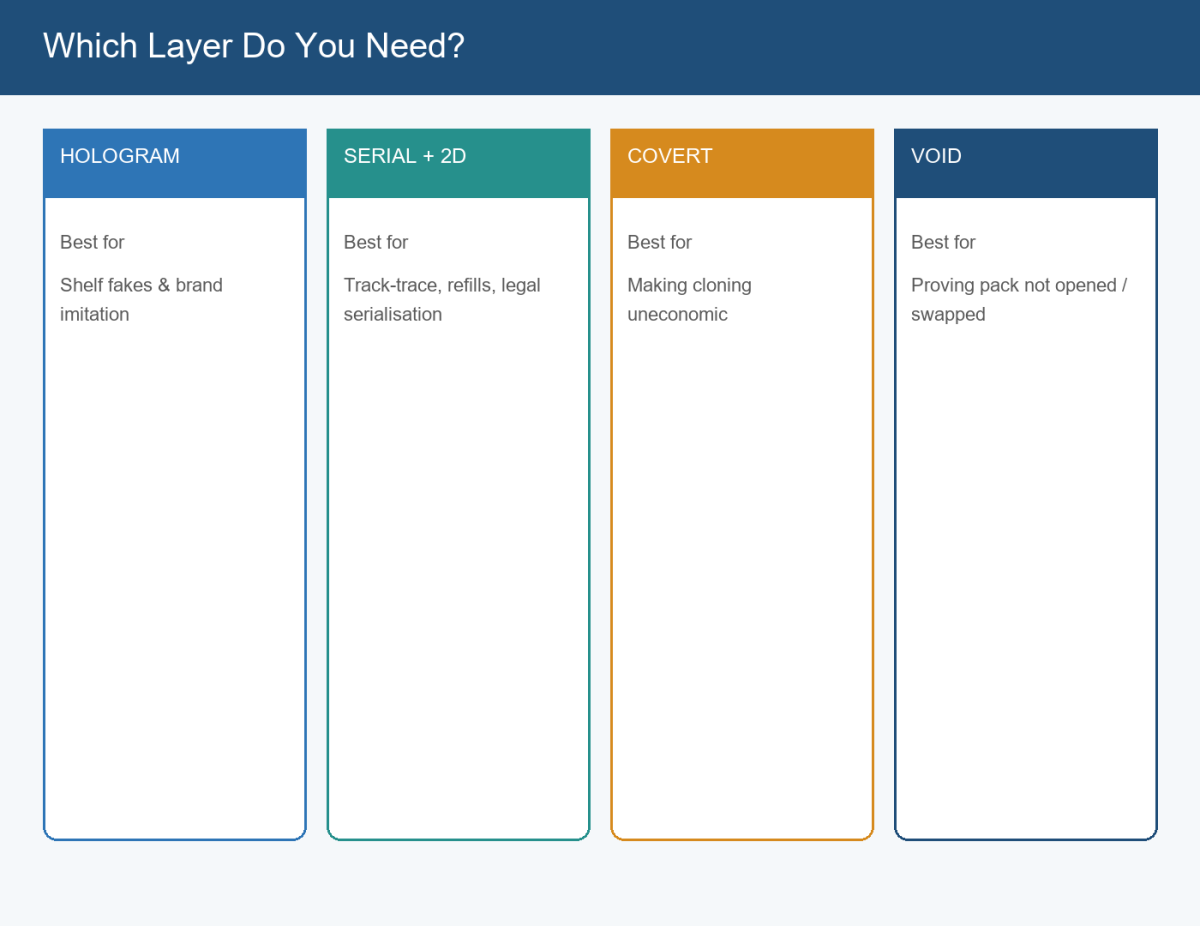
Task: Click 'Proving pack not opened / swapped' text
Action: point(1019,299)
